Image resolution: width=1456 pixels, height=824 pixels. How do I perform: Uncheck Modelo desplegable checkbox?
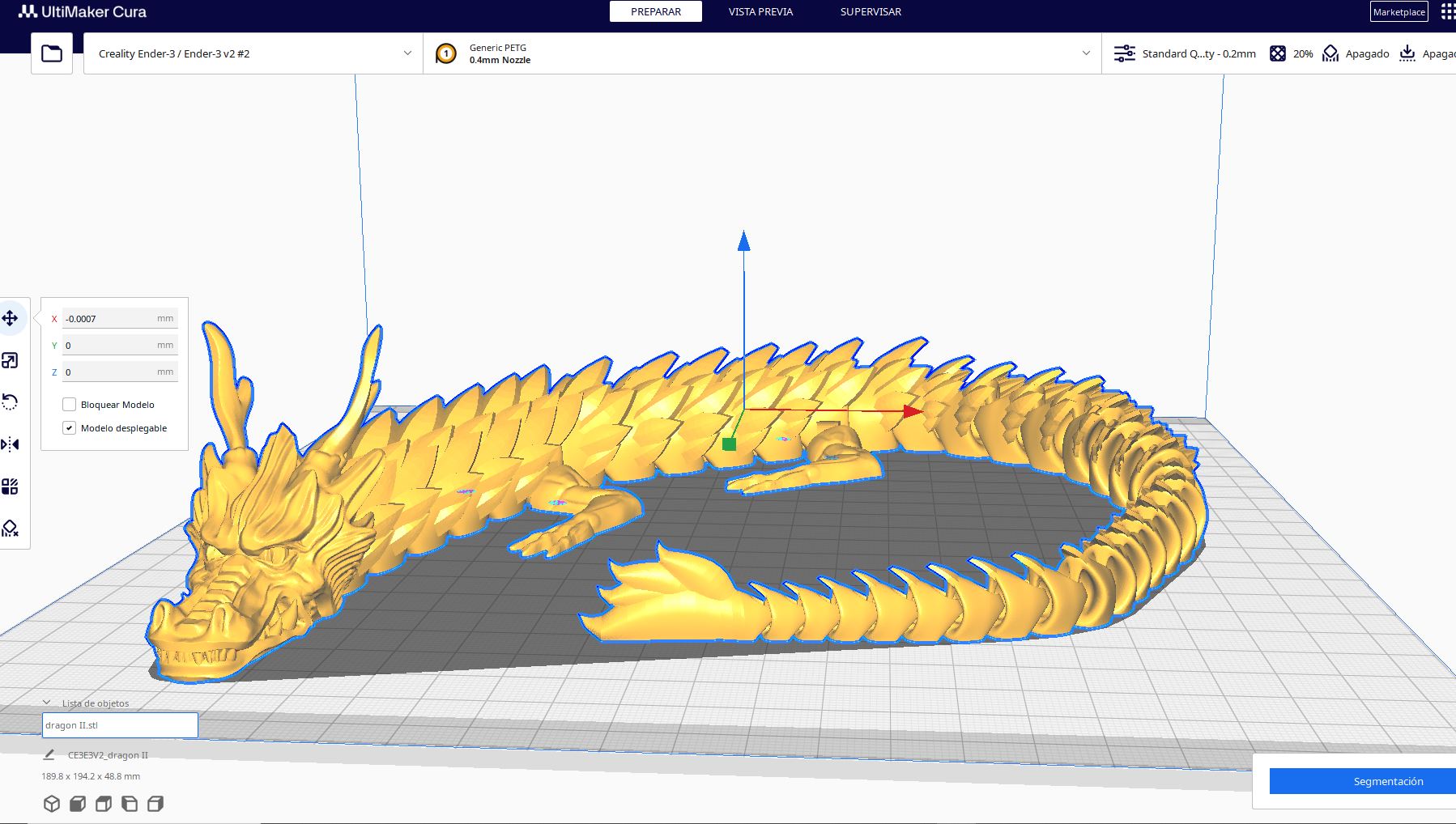[x=70, y=428]
